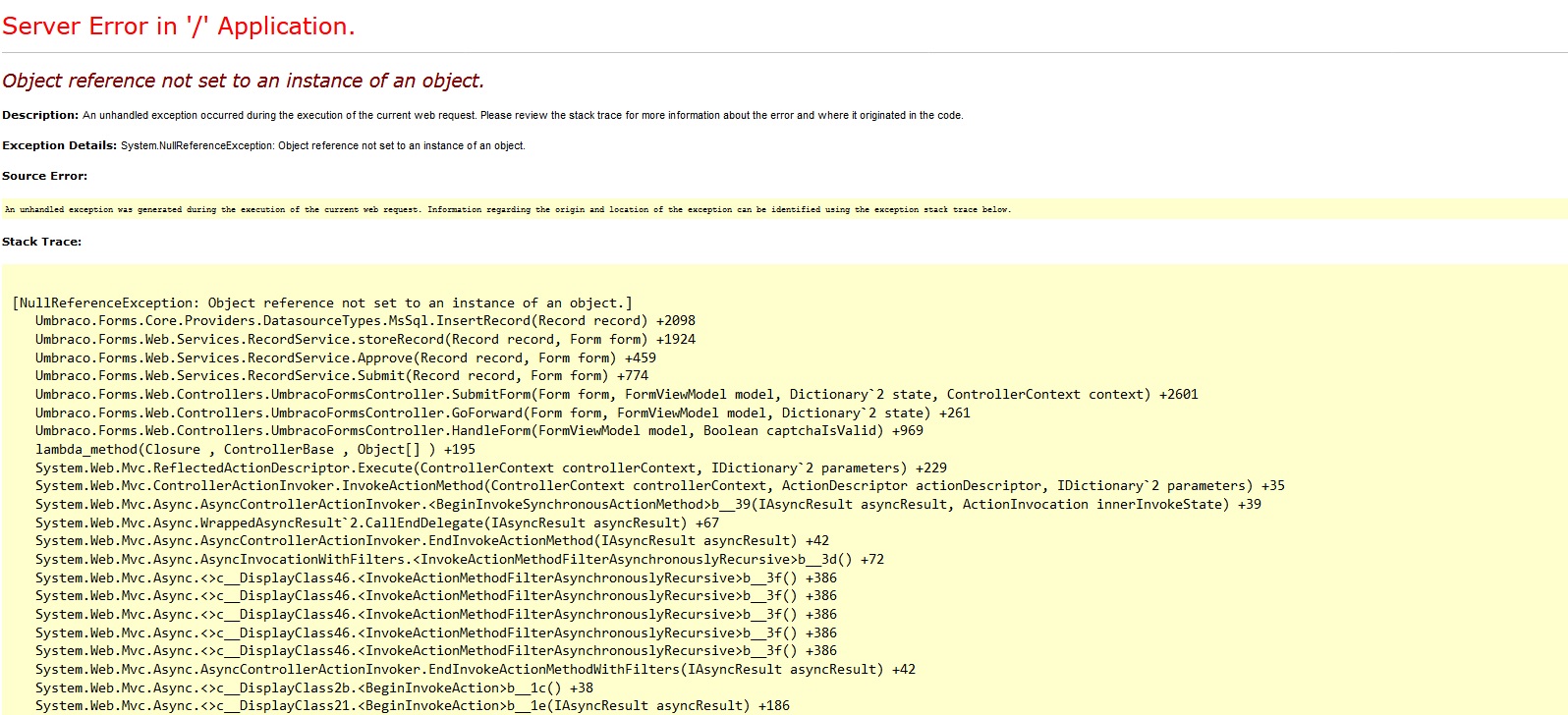Click the 'Source Error:' label
The image size is (1568, 715).
44,176
